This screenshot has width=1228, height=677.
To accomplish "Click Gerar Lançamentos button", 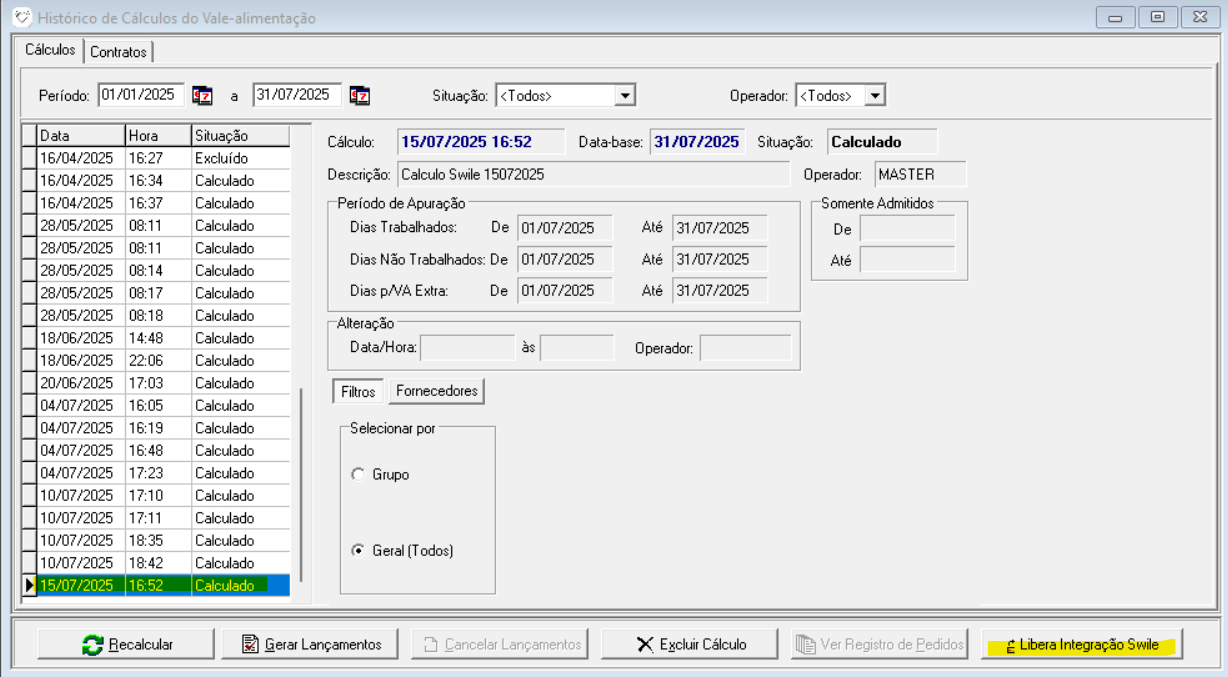I will point(310,644).
